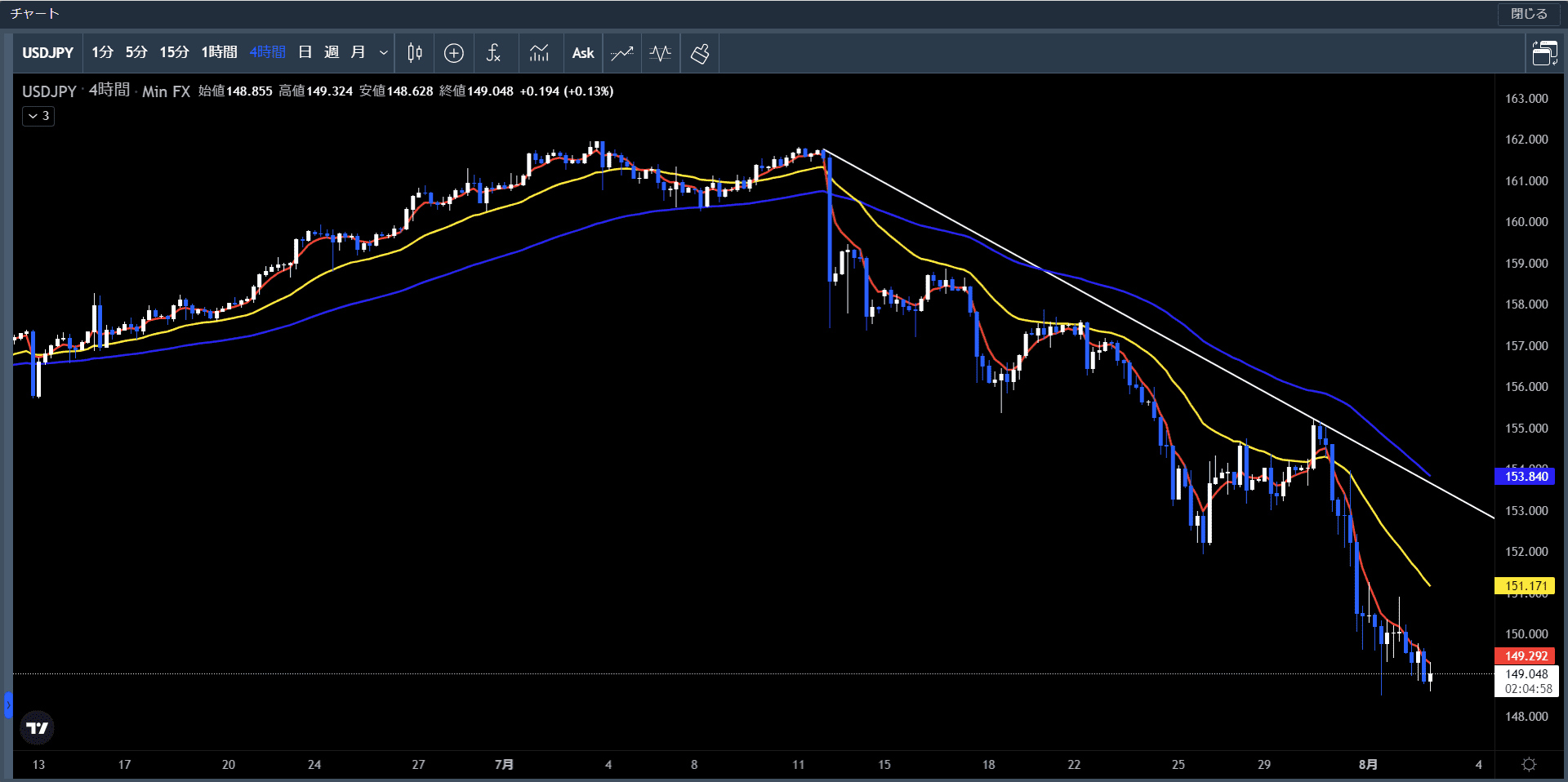
Task: Click the 160.000 price axis value
Action: 1526,222
